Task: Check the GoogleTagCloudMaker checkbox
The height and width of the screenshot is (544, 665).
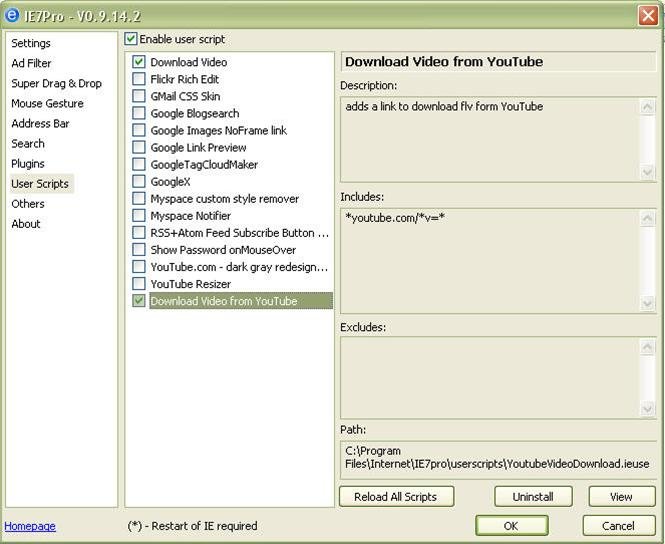Action: (139, 164)
